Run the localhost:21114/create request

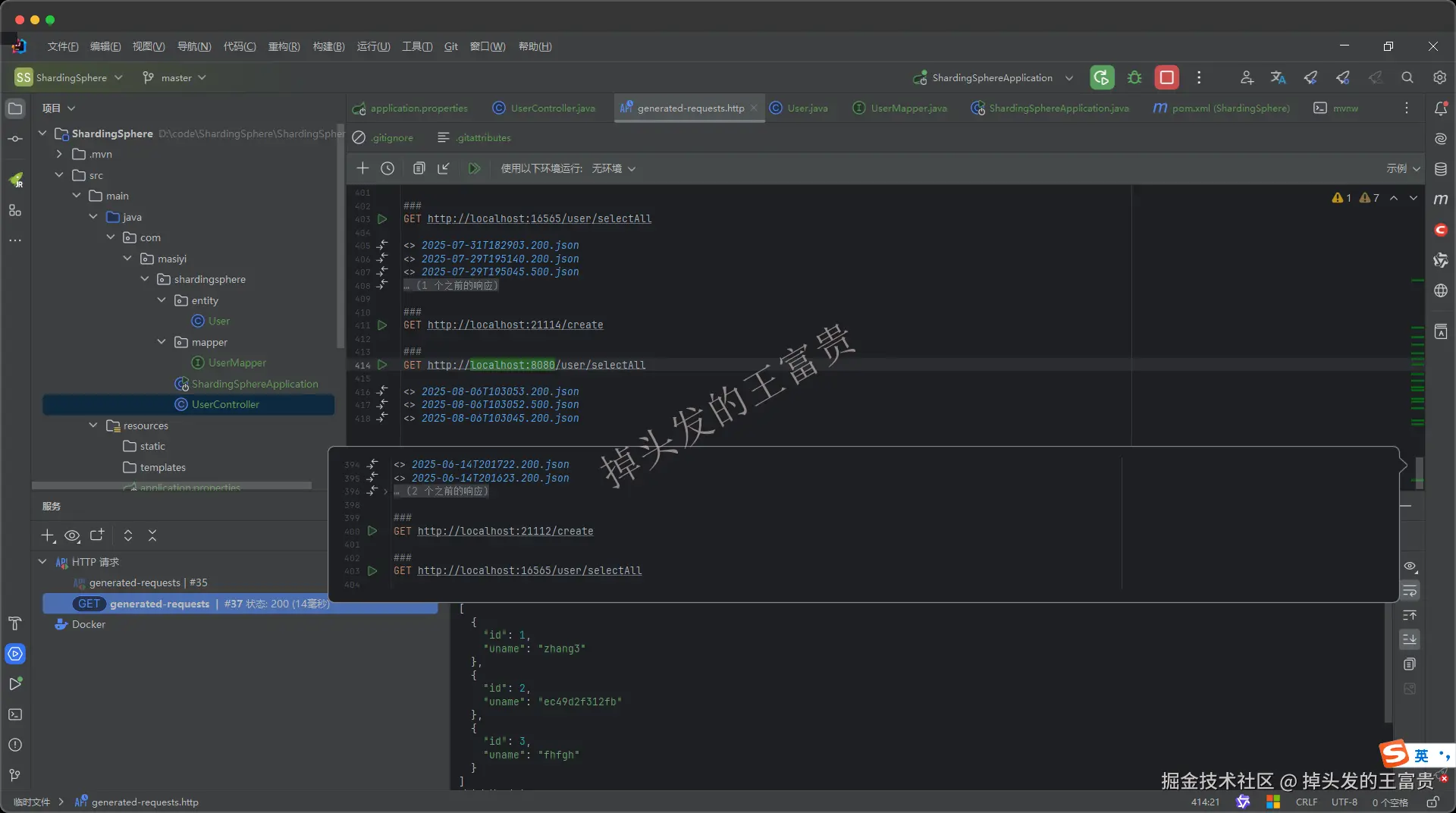[382, 325]
